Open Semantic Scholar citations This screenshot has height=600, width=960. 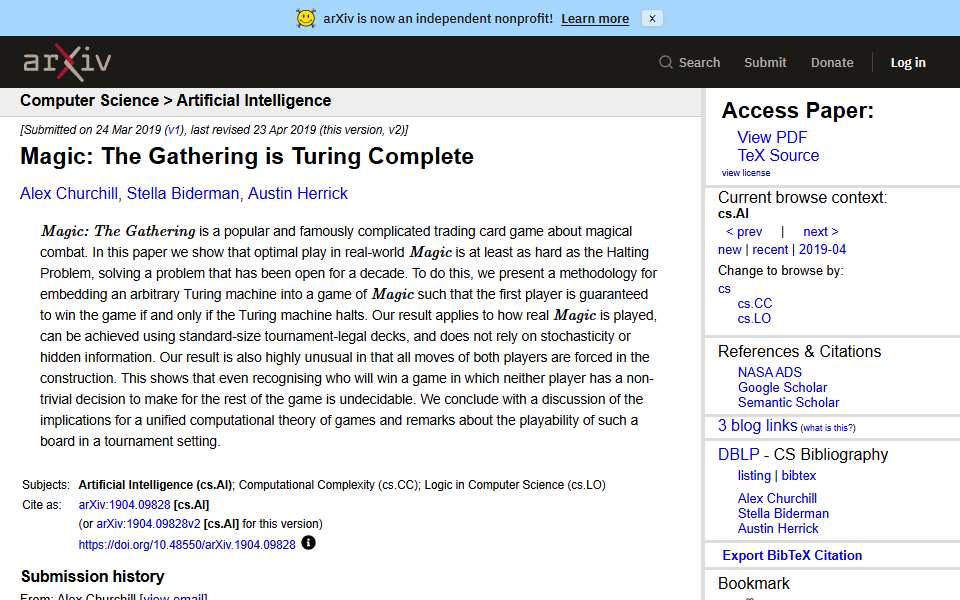pyautogui.click(x=788, y=403)
